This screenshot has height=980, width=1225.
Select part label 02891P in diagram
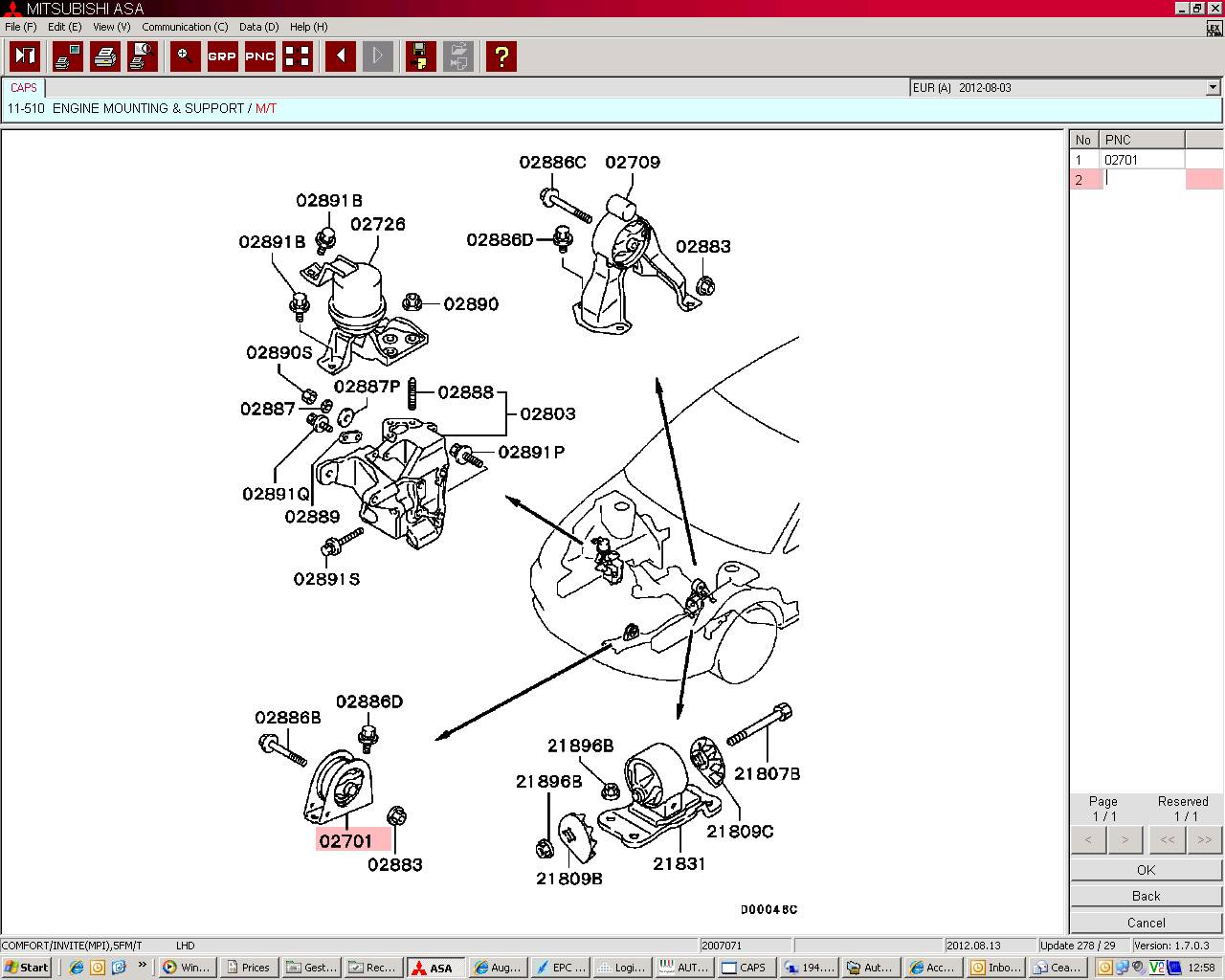[532, 452]
